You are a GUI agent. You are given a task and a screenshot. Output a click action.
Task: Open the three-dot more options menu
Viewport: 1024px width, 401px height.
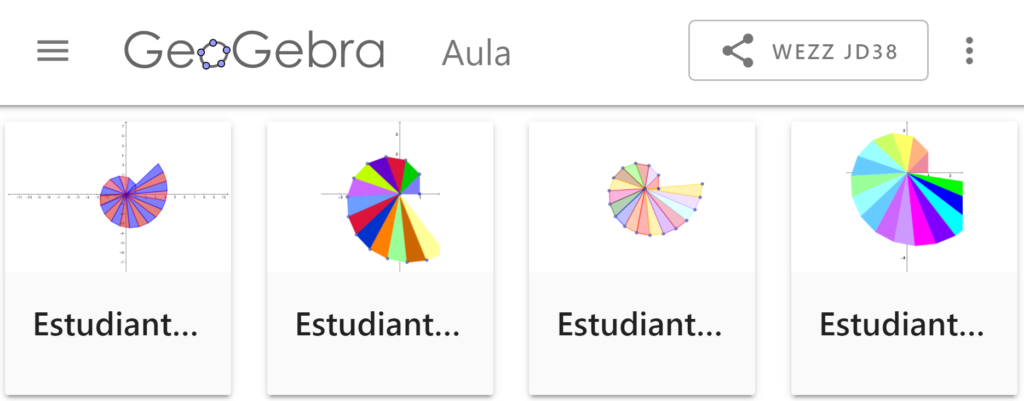968,51
